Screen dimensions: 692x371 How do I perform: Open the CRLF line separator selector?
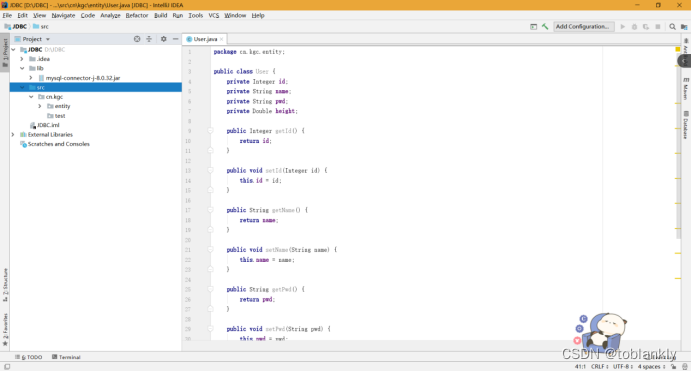(600, 366)
